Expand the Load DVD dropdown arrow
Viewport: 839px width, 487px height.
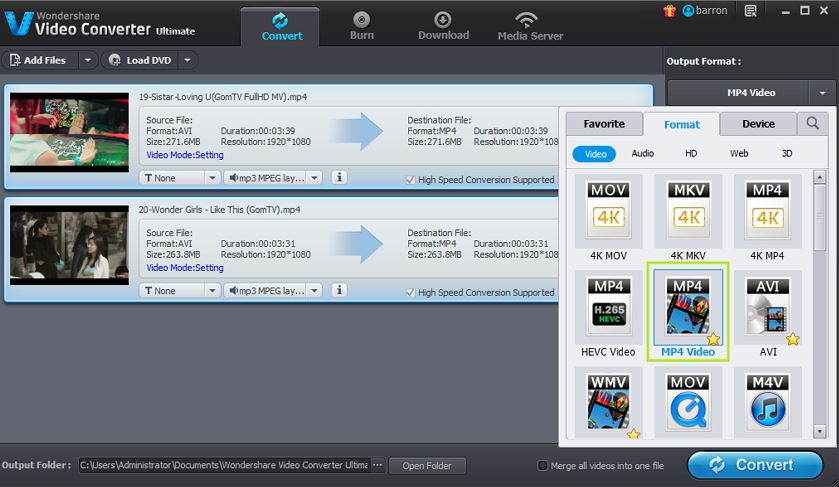[187, 60]
